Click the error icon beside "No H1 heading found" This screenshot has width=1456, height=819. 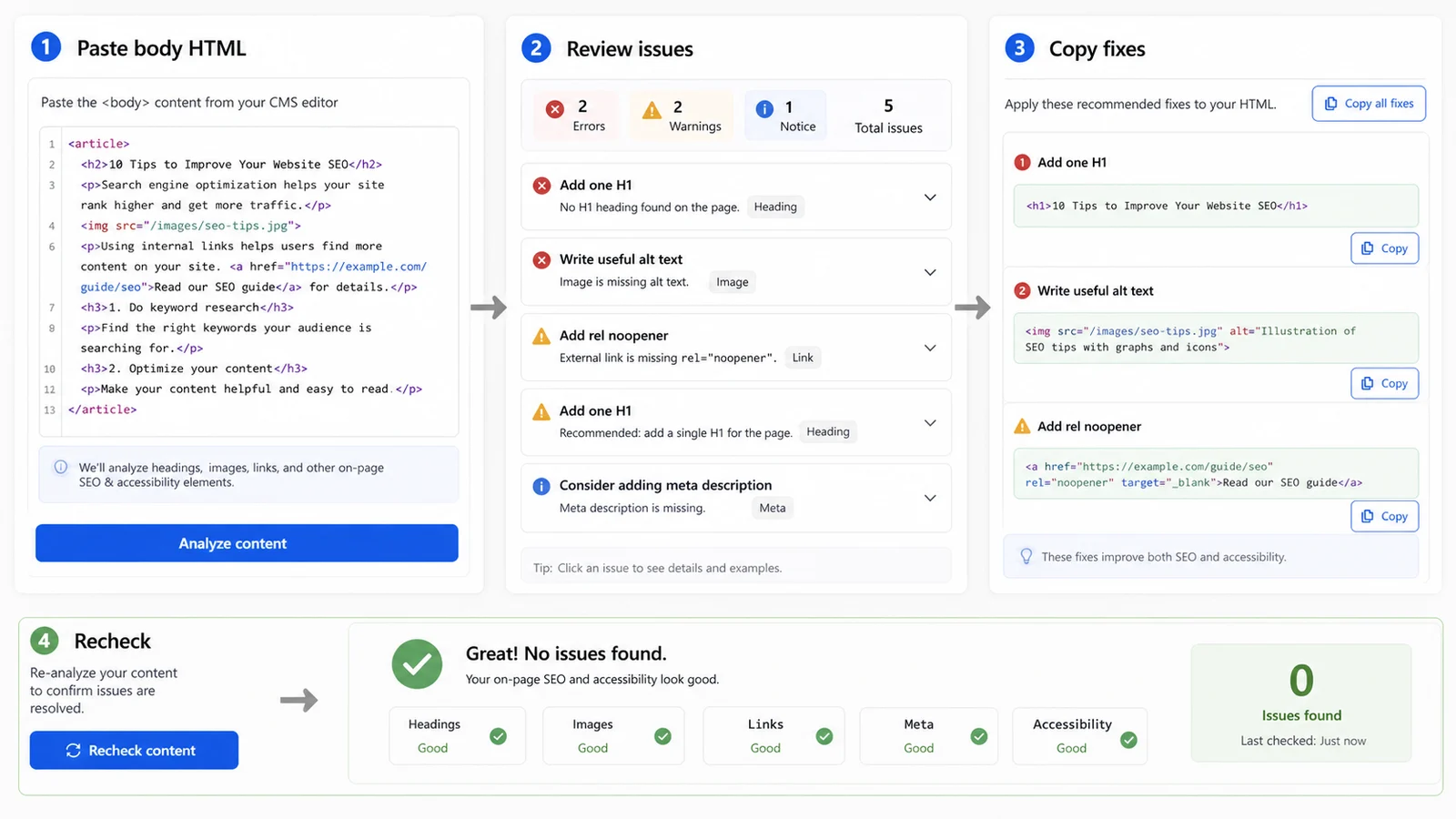[x=541, y=186]
